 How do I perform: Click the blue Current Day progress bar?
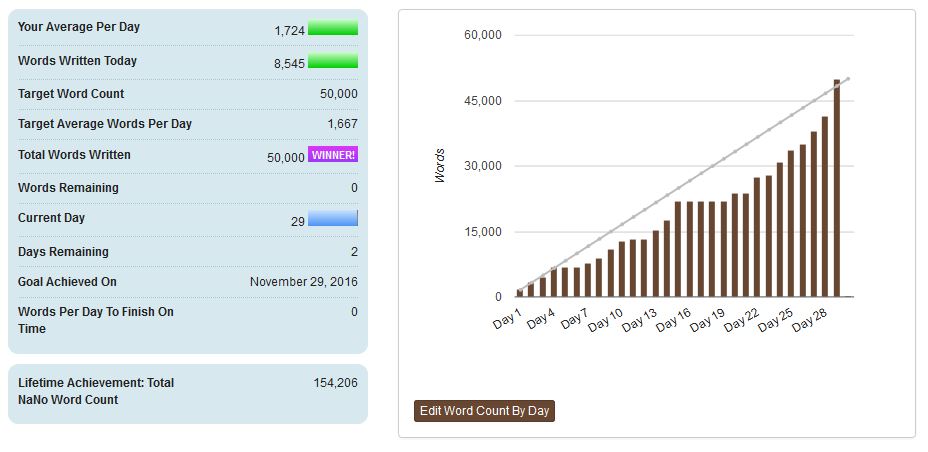click(333, 218)
